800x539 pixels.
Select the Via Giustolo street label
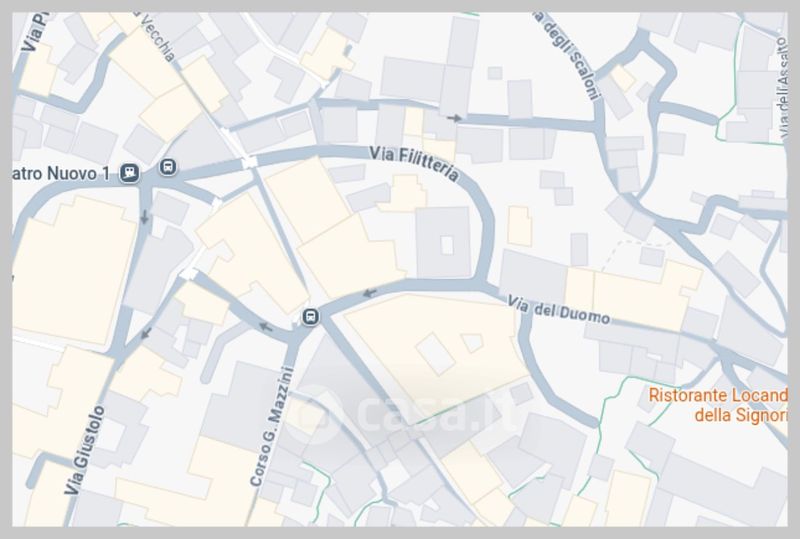point(85,450)
